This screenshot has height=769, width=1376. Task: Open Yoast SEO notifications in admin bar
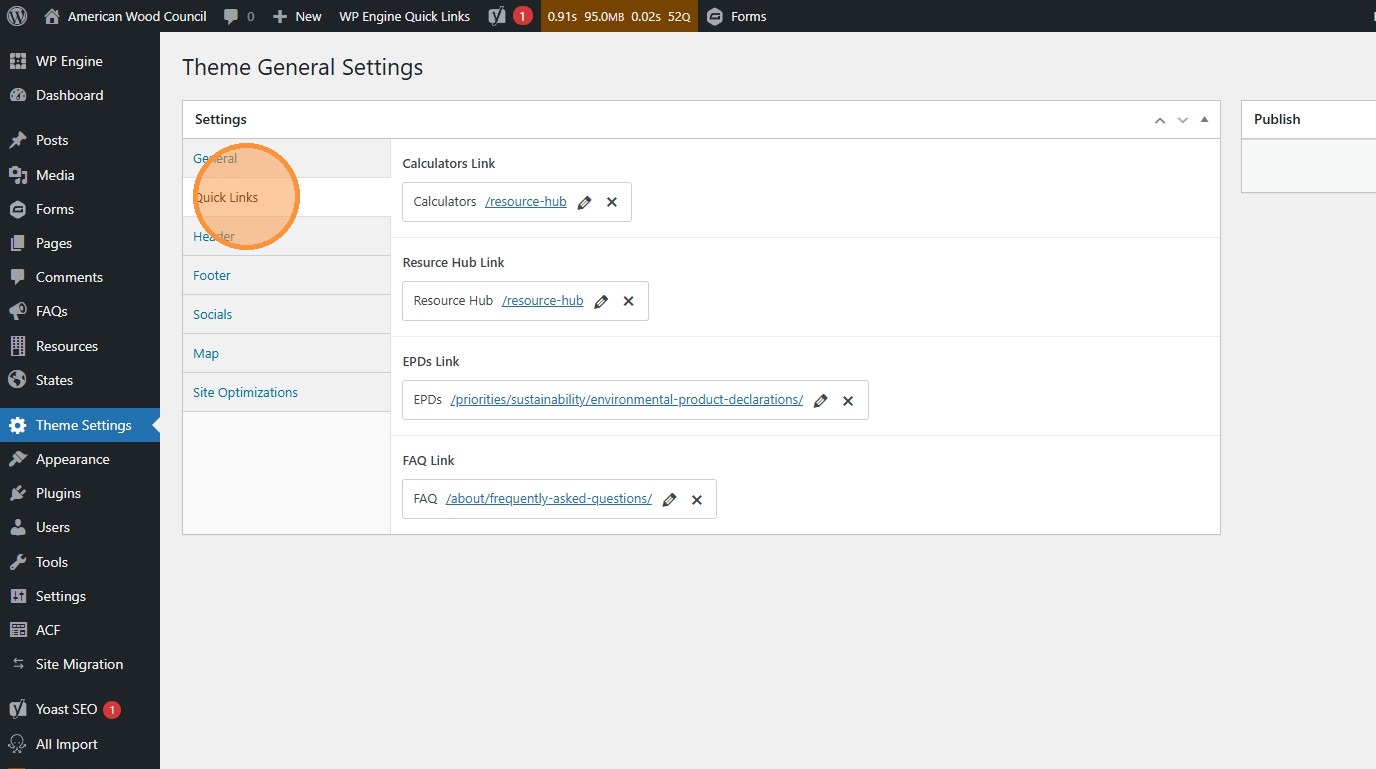pyautogui.click(x=510, y=16)
